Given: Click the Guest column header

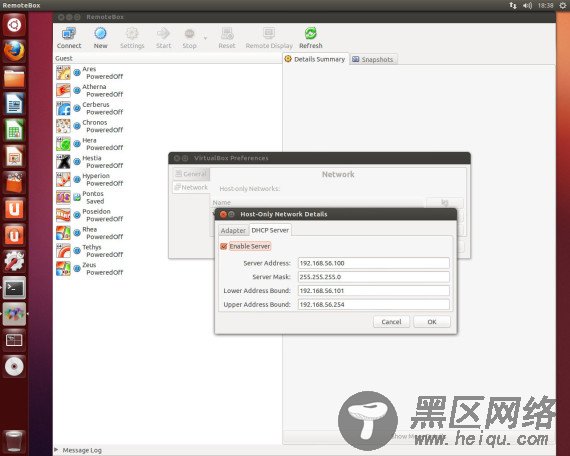Looking at the screenshot, I should point(168,58).
